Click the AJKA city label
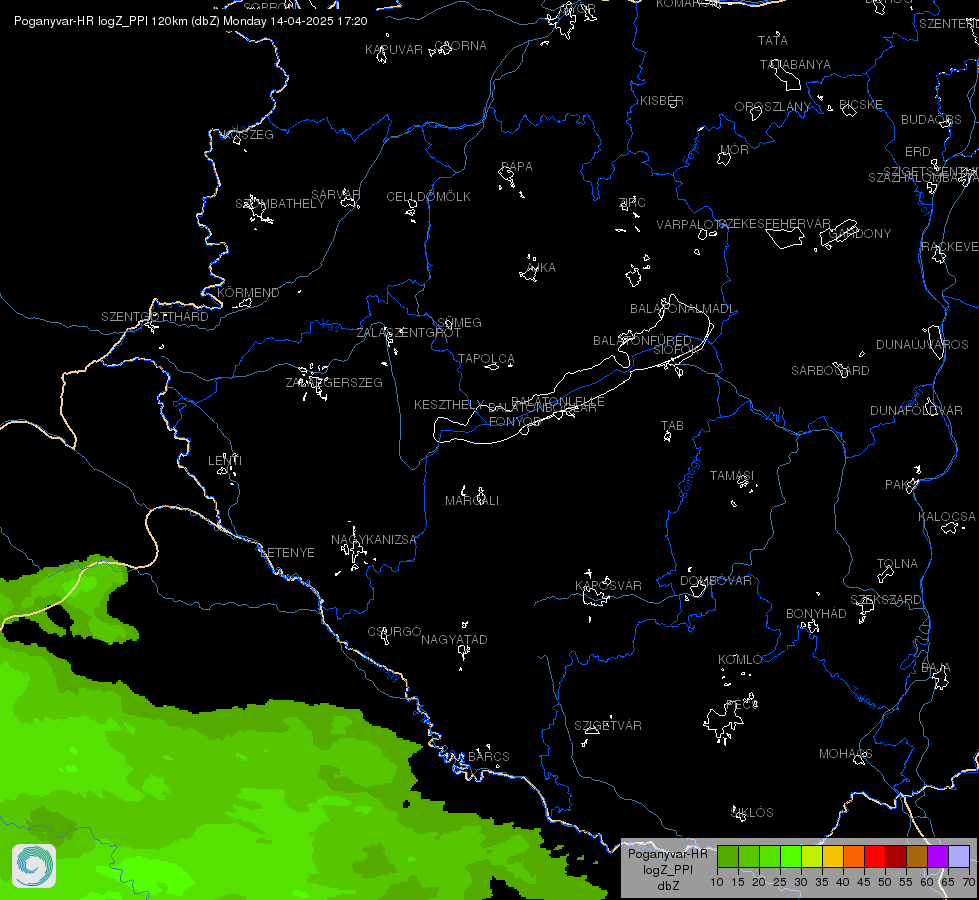 [x=541, y=268]
